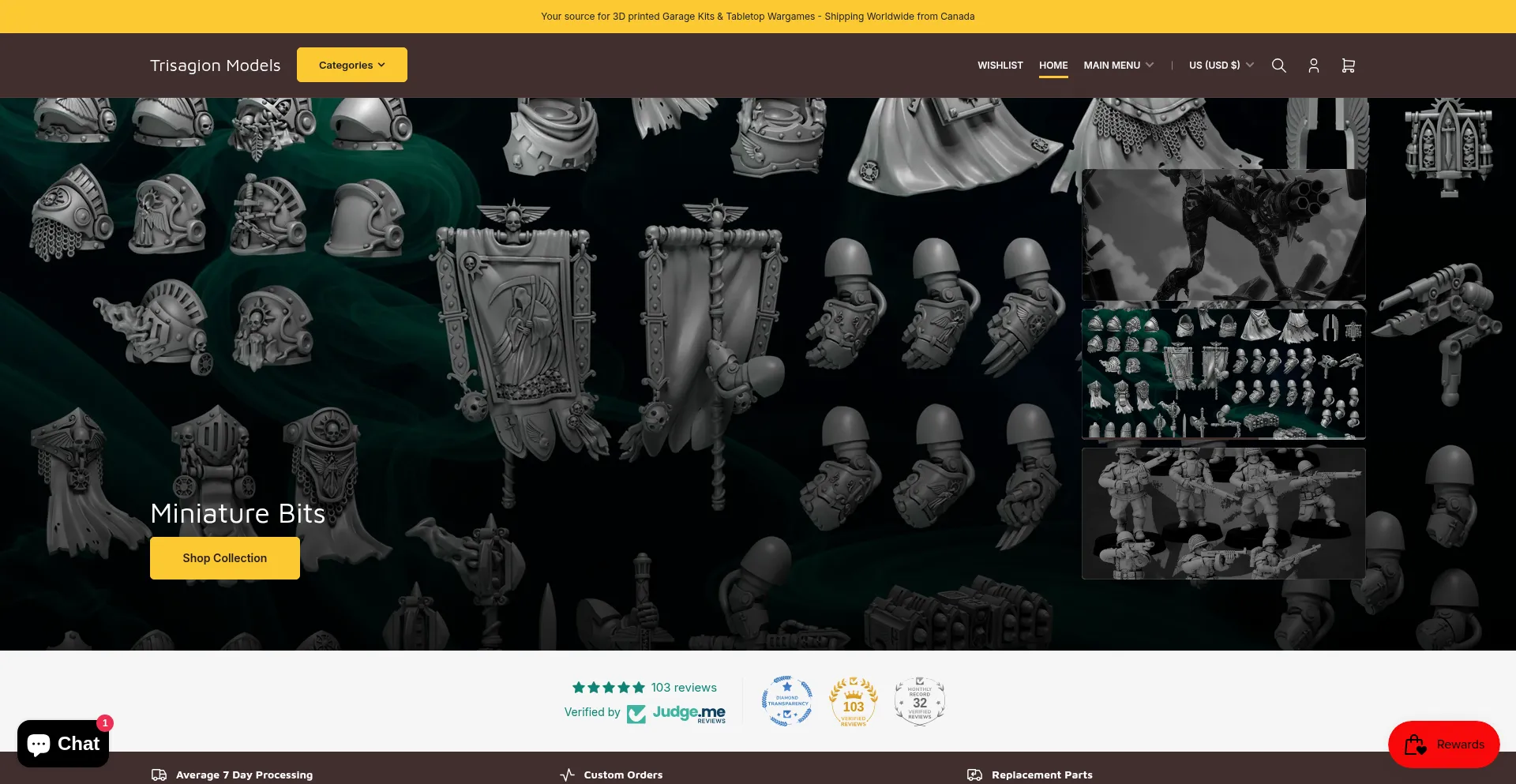Image resolution: width=1516 pixels, height=784 pixels.
Task: Open the 103 reviews link
Action: coord(684,688)
